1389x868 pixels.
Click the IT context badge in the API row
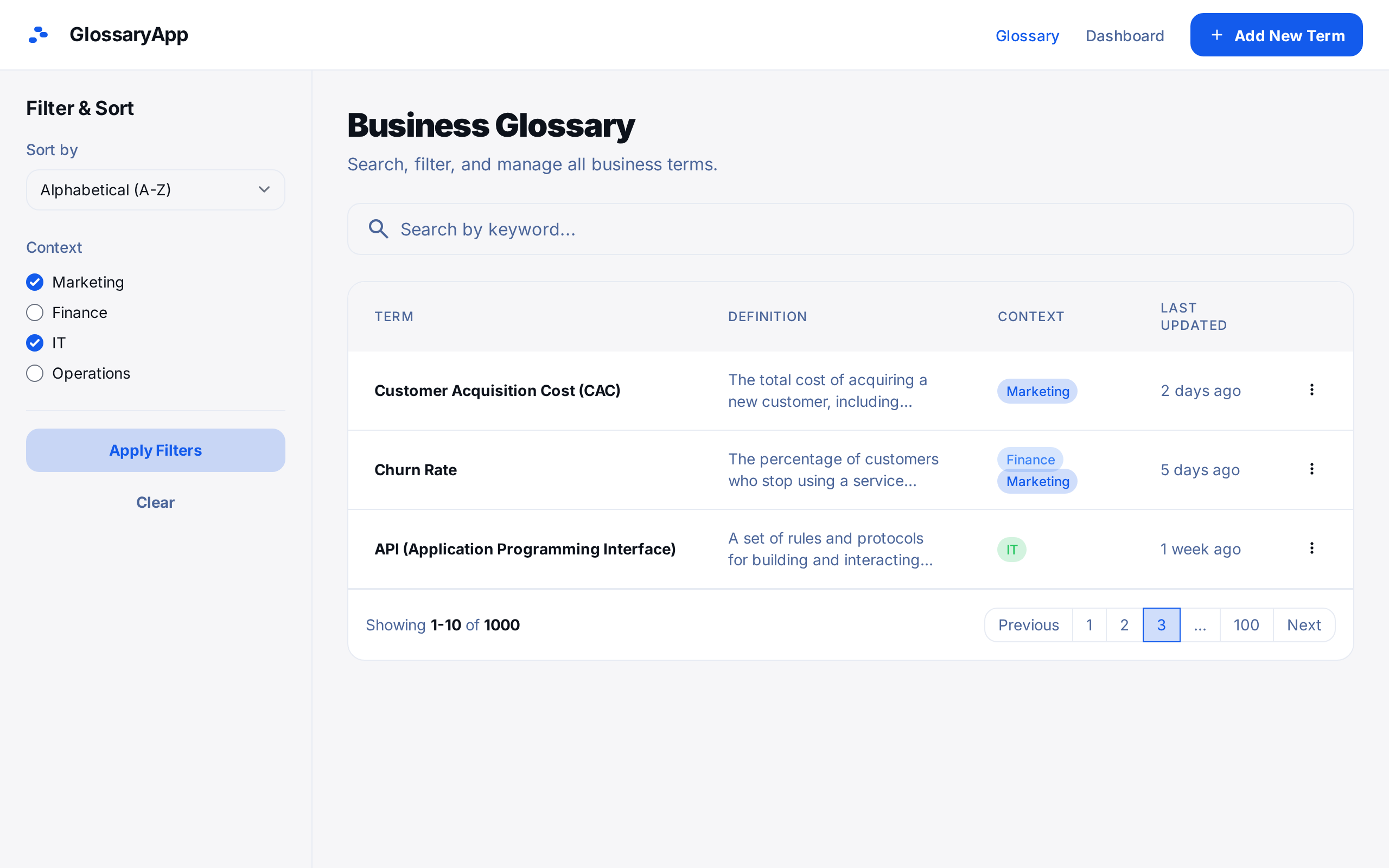tap(1011, 550)
